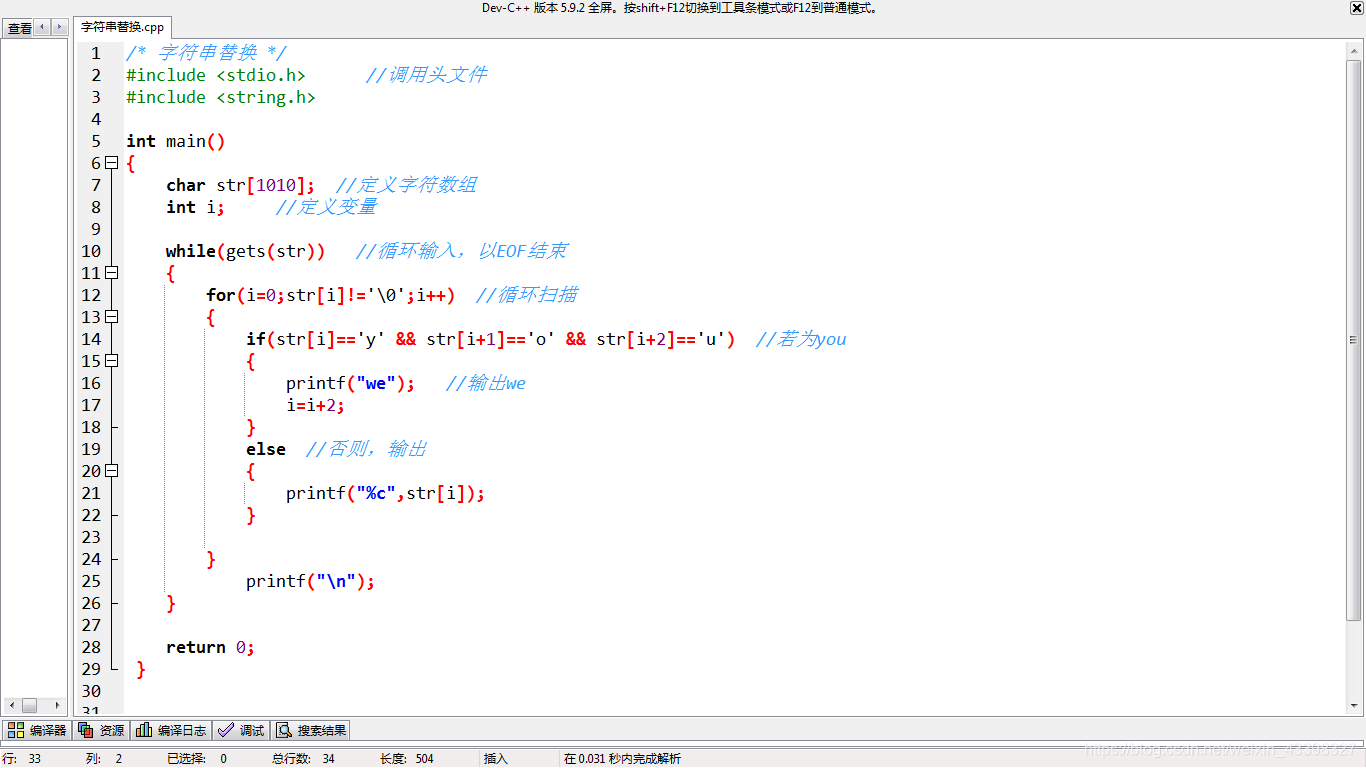Image resolution: width=1366 pixels, height=768 pixels.
Task: Click the 在 0.031 秒内完成解析 status message
Action: pos(622,759)
